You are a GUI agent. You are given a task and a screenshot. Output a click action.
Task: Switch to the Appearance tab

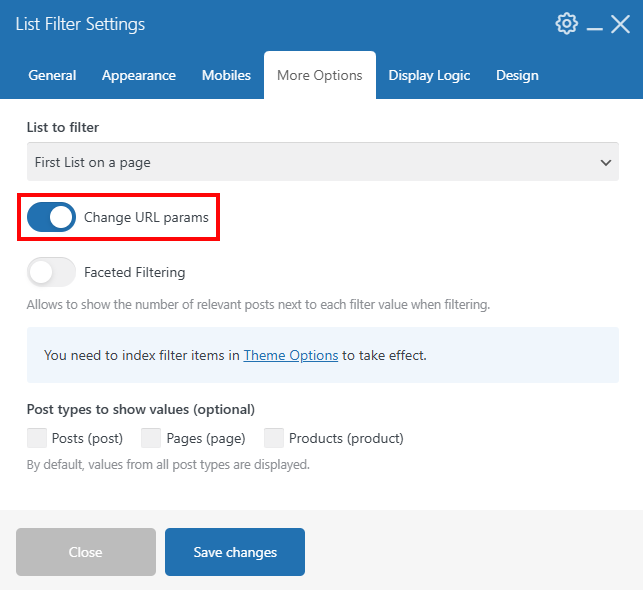[x=139, y=75]
